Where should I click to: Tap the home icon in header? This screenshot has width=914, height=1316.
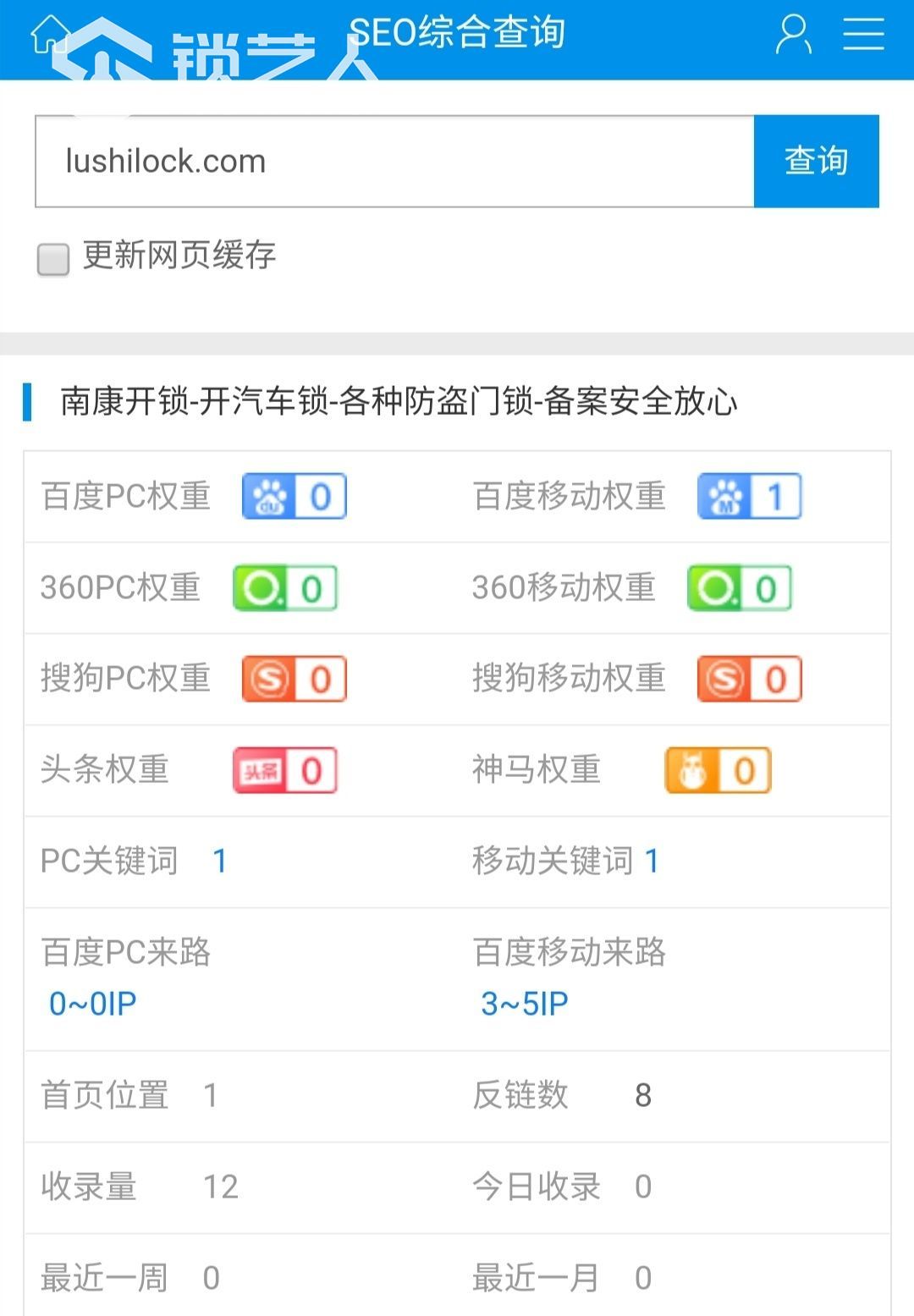click(50, 35)
